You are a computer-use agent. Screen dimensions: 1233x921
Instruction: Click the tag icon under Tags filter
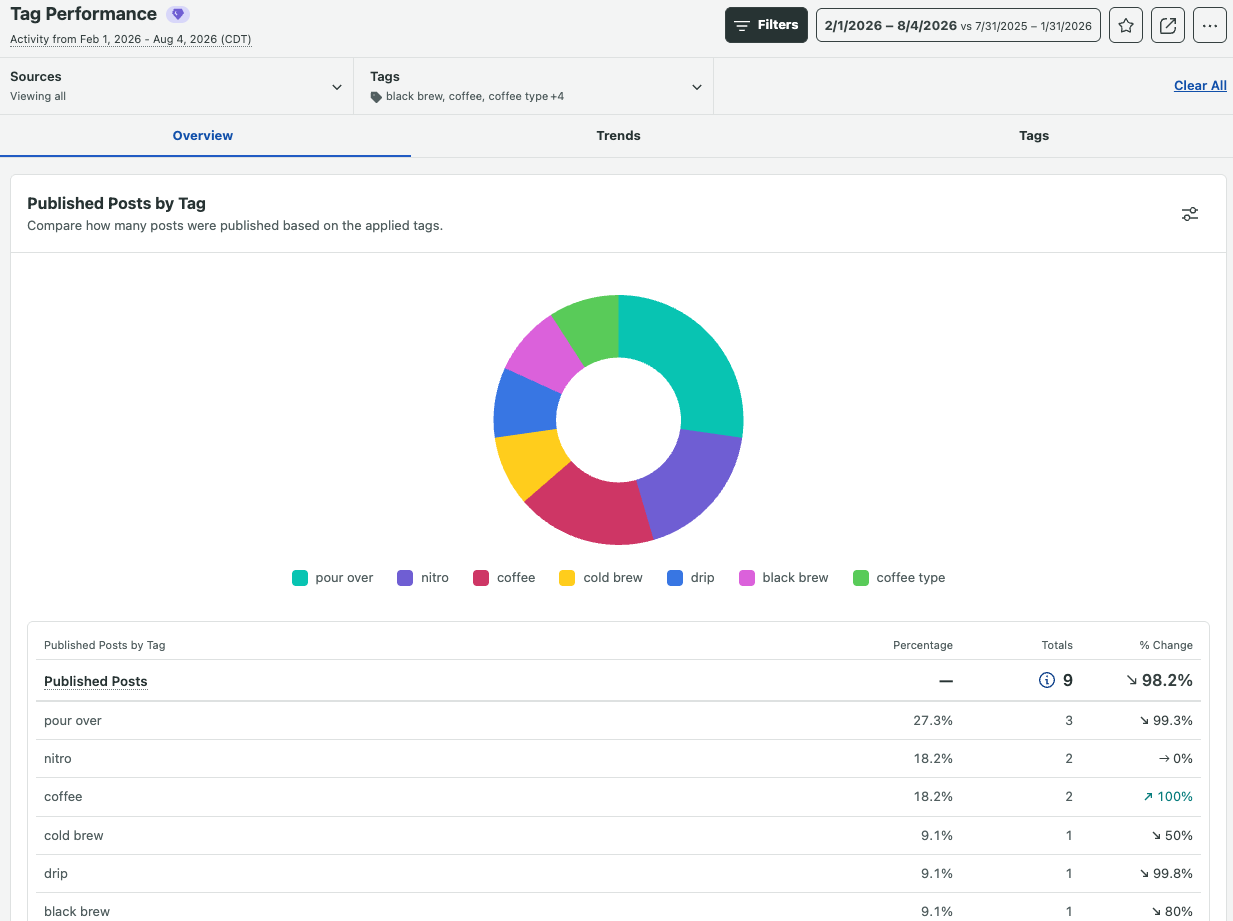(x=376, y=97)
